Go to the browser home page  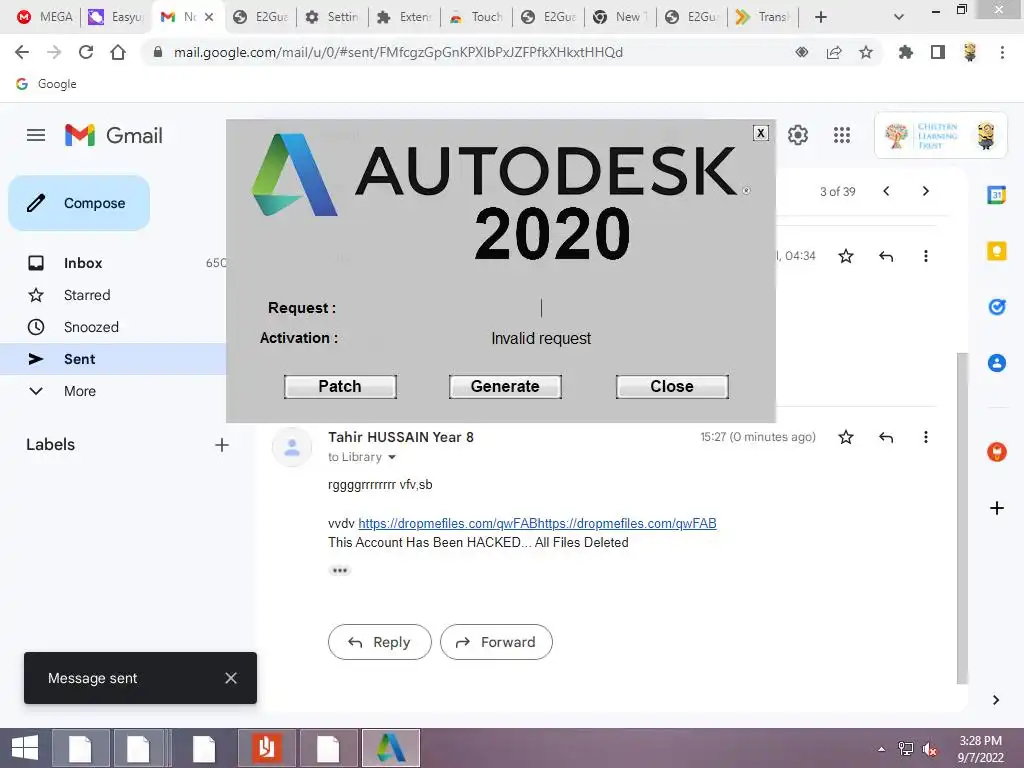pos(118,52)
